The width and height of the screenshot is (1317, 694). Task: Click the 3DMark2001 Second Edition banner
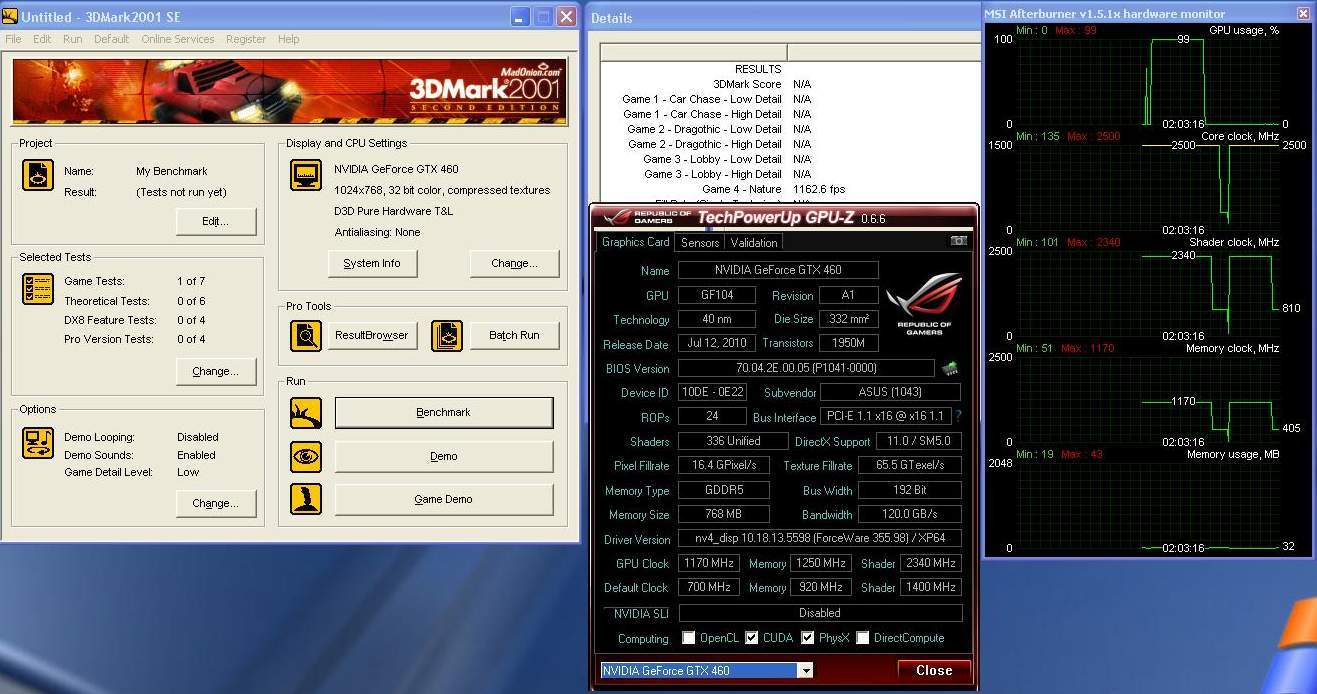coord(290,91)
